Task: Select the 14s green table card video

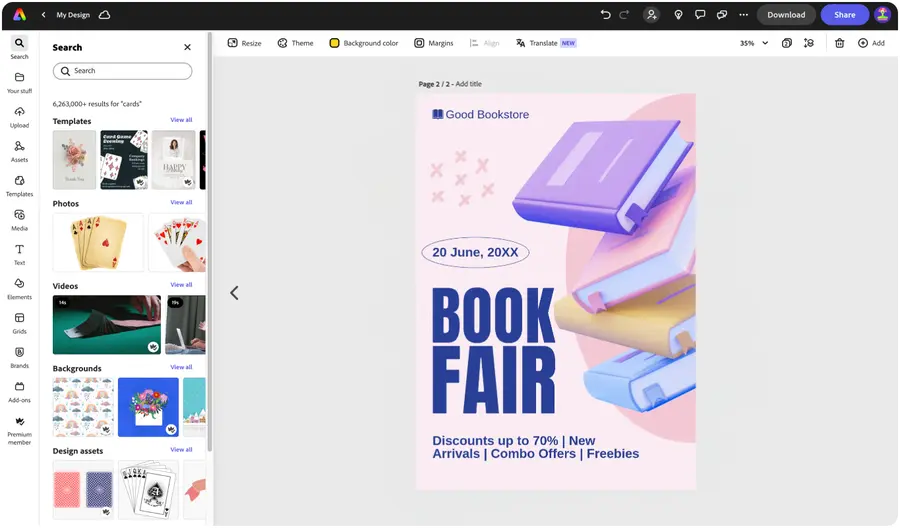Action: [x=107, y=325]
